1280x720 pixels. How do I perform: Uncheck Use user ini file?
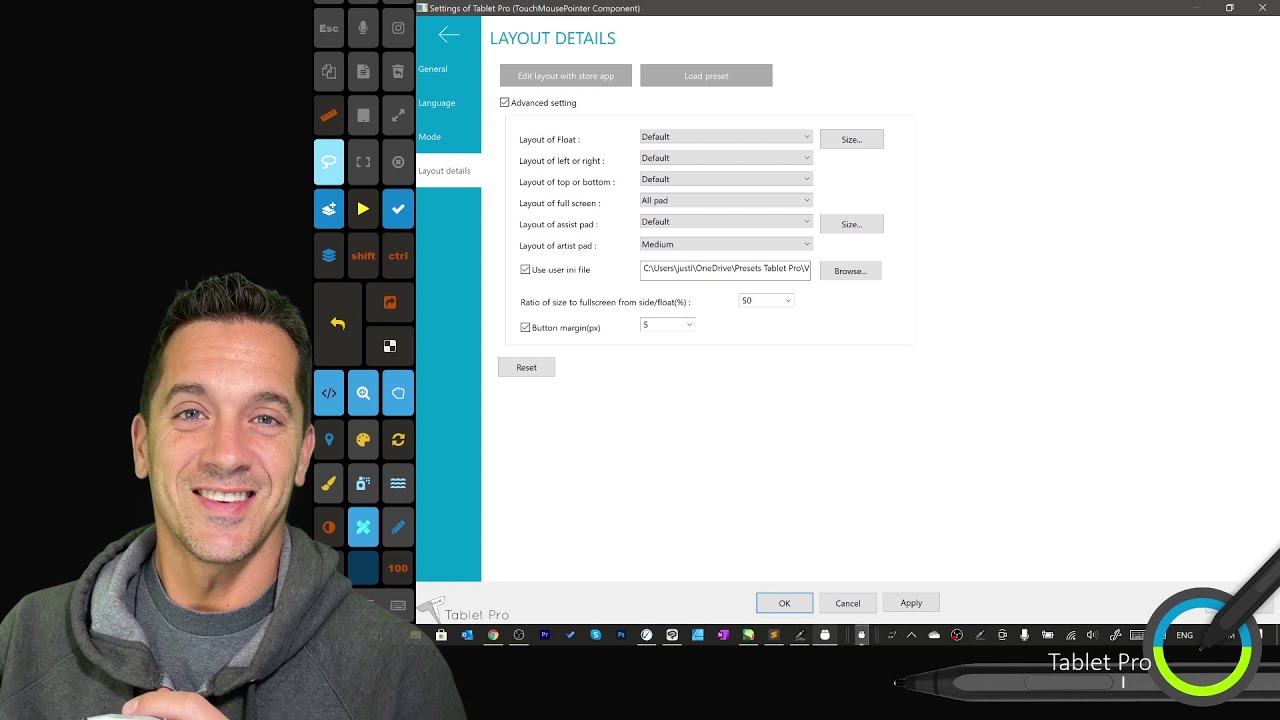(525, 269)
